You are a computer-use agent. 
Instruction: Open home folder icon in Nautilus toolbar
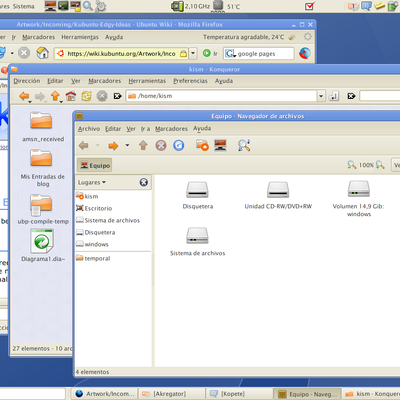pos(202,145)
